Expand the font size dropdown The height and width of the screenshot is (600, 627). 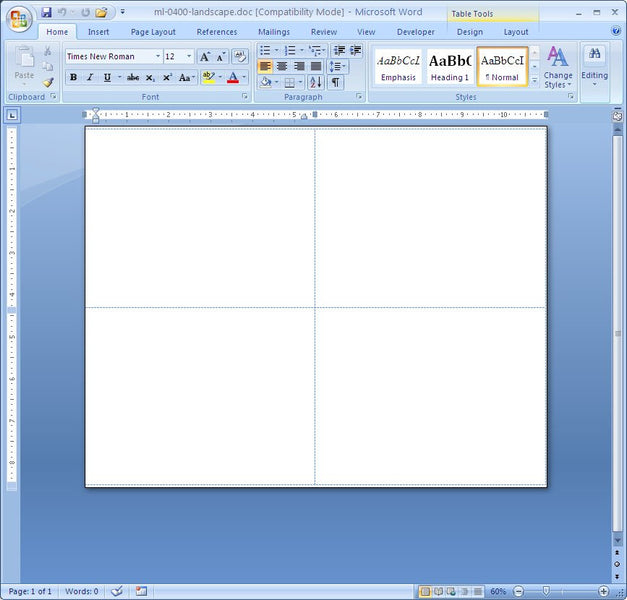tap(189, 57)
